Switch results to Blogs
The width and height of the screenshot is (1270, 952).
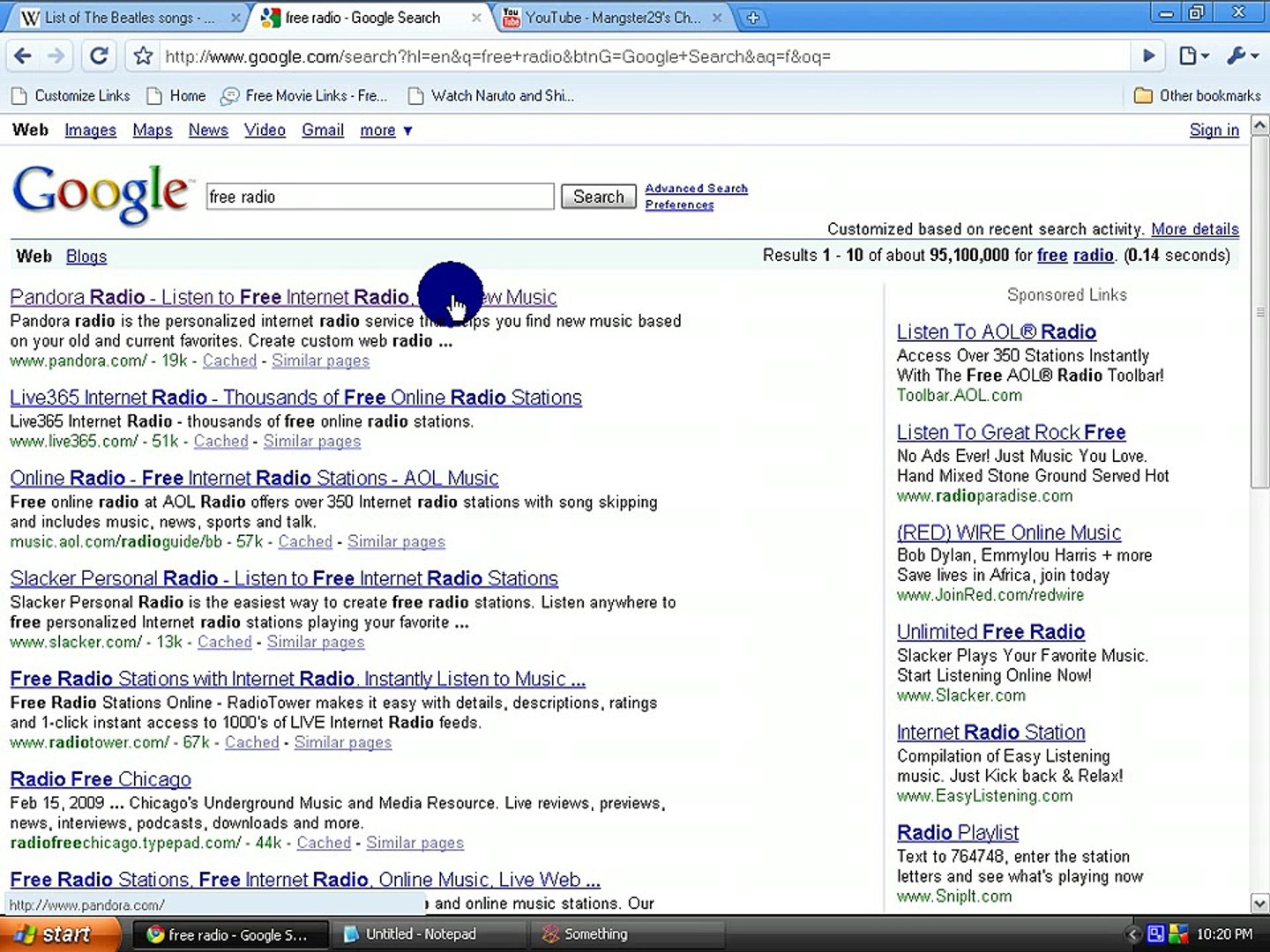click(86, 257)
